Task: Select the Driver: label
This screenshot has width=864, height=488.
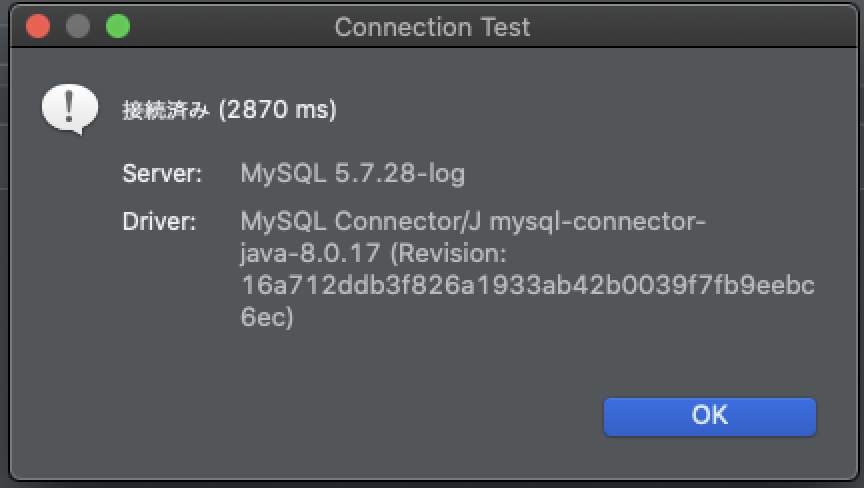Action: [159, 220]
